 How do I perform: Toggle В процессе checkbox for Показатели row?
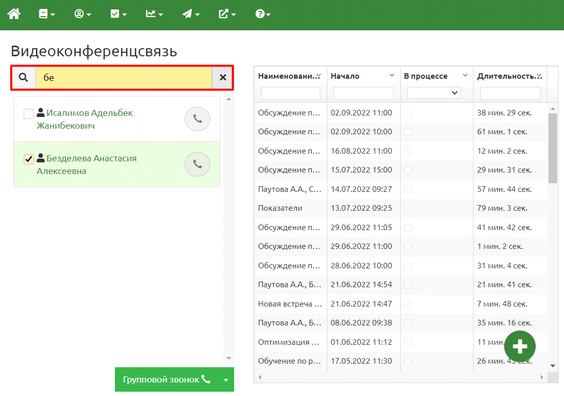408,208
